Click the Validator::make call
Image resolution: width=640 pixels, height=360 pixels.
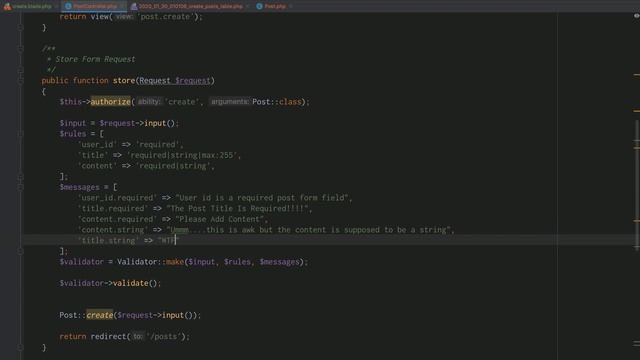click(x=150, y=262)
